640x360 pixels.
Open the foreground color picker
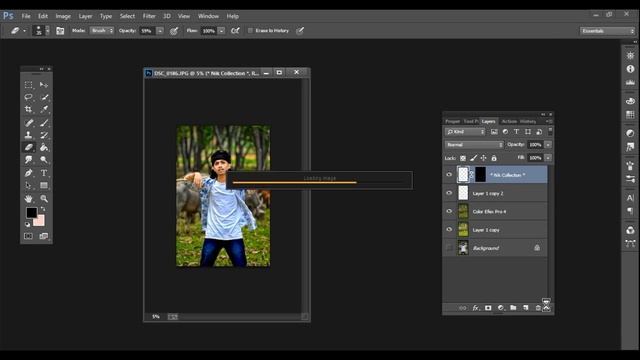click(31, 213)
